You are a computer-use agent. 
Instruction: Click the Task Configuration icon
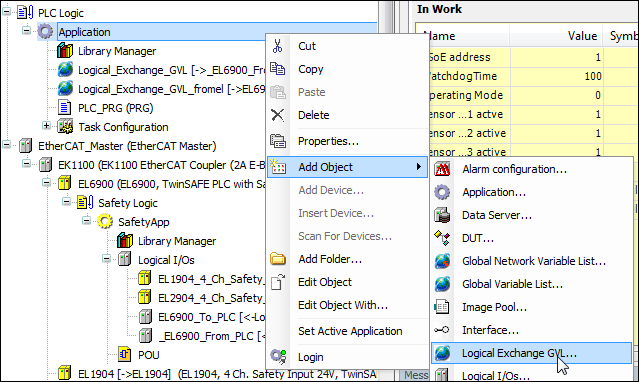tap(65, 126)
